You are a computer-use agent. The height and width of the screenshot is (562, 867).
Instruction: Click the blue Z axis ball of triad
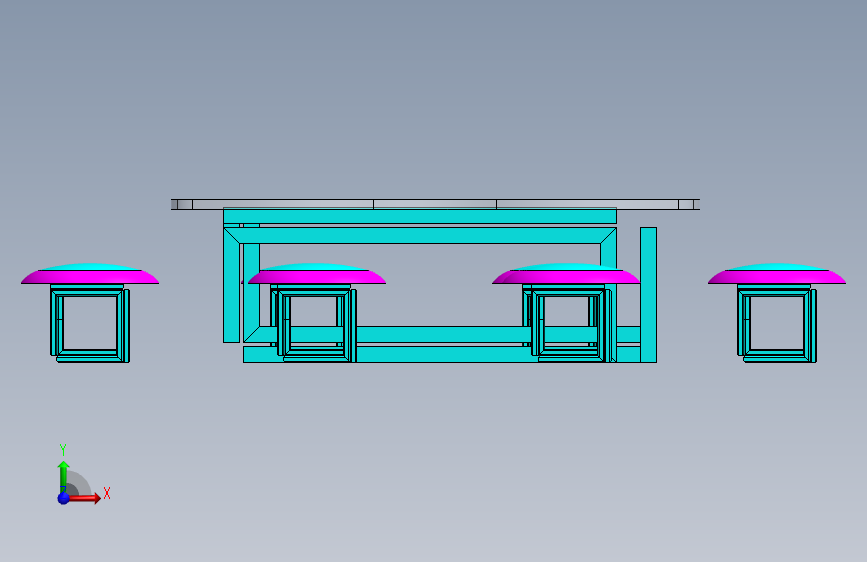pos(64,498)
